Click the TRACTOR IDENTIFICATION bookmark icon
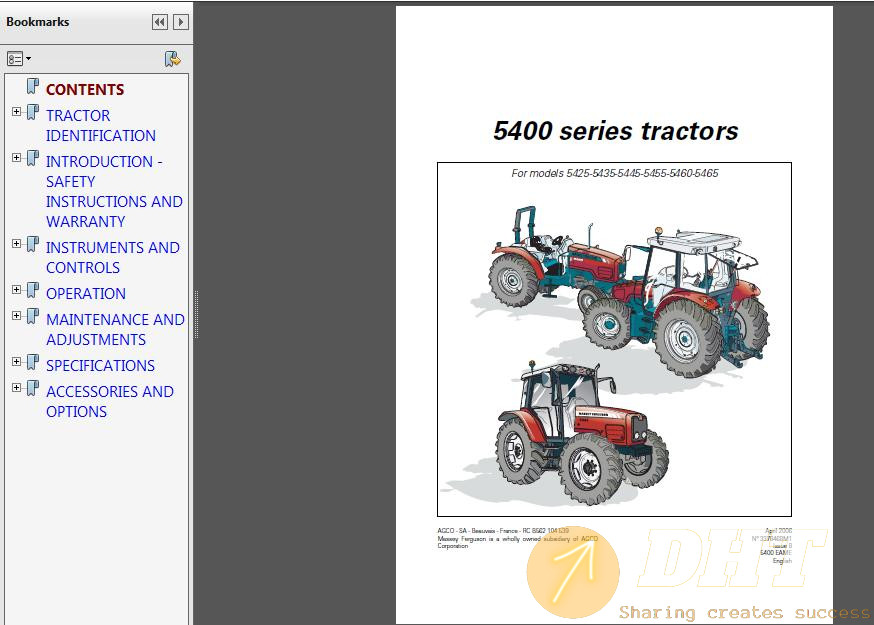 [x=33, y=113]
